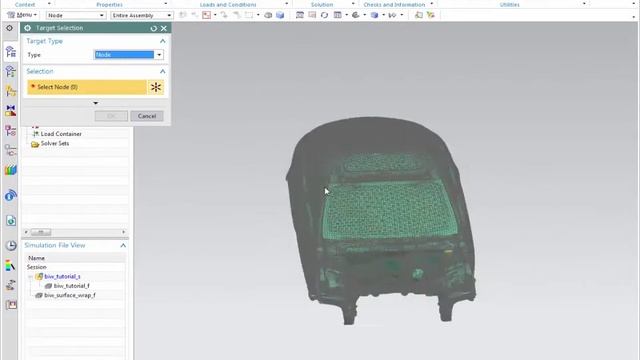
Task: Open the Menu dropdown button
Action: coord(22,15)
